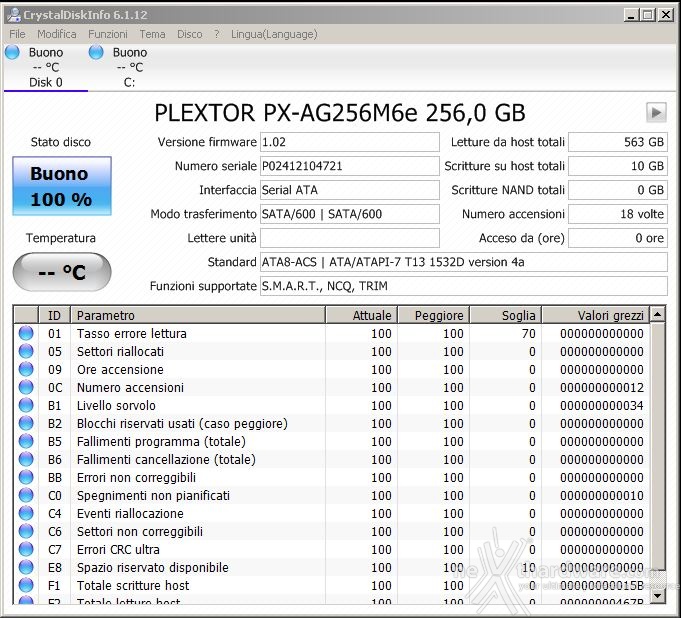Click the blue health orb above C:
681x618 pixels.
[96, 52]
